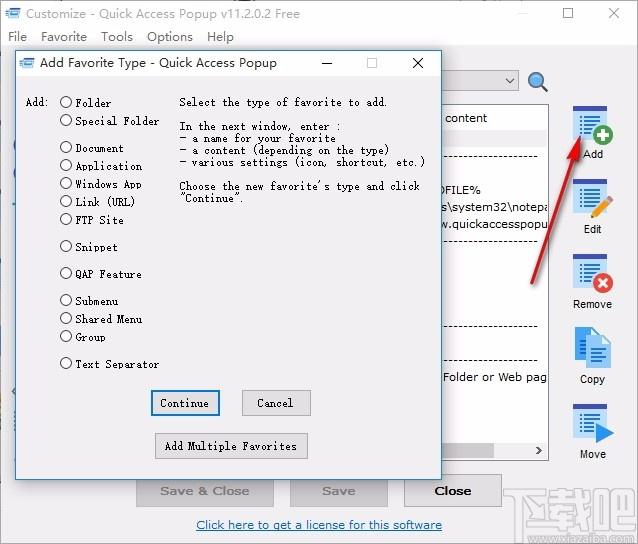Screen dimensions: 638x544
Task: Click the Copy favorite icon
Action: point(592,348)
